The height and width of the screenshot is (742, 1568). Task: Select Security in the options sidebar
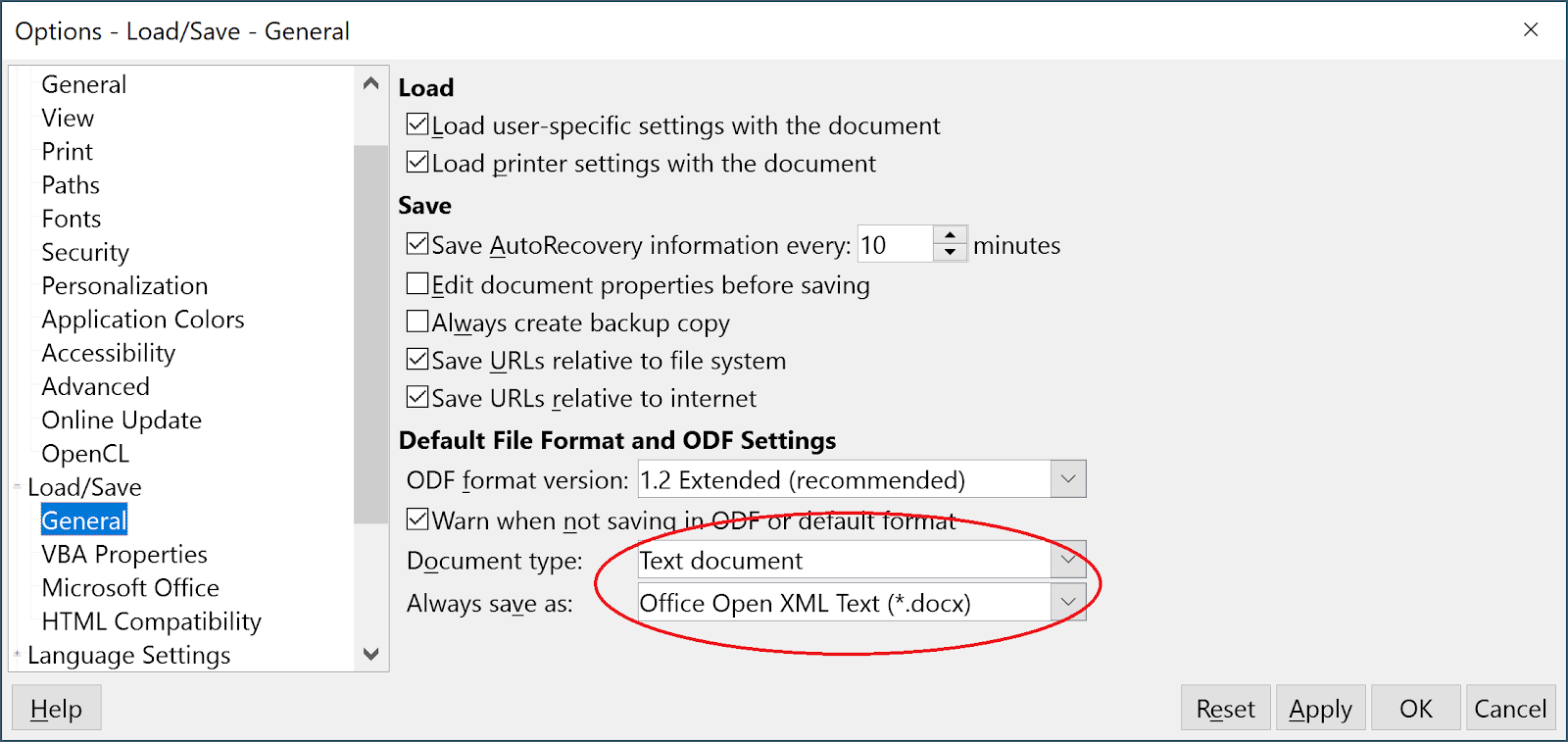(85, 252)
